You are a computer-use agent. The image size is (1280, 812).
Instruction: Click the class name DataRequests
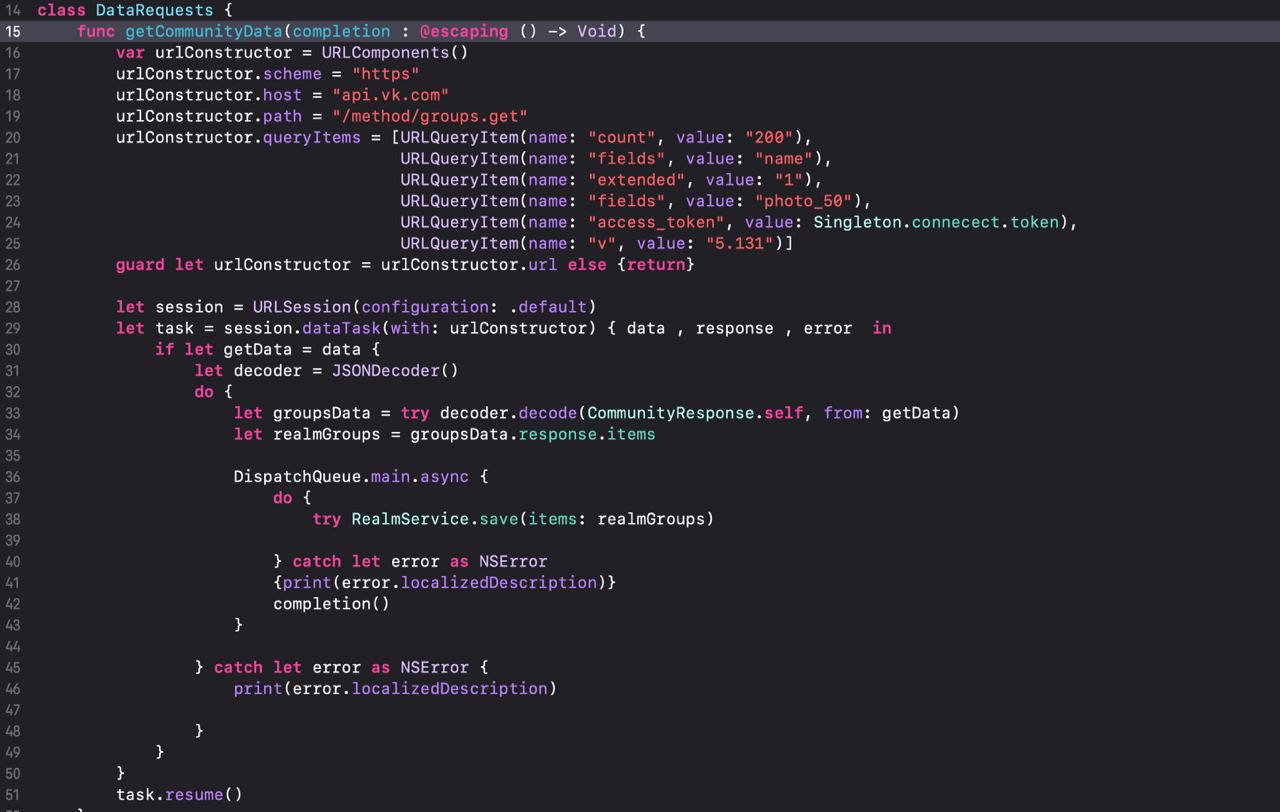click(x=154, y=10)
